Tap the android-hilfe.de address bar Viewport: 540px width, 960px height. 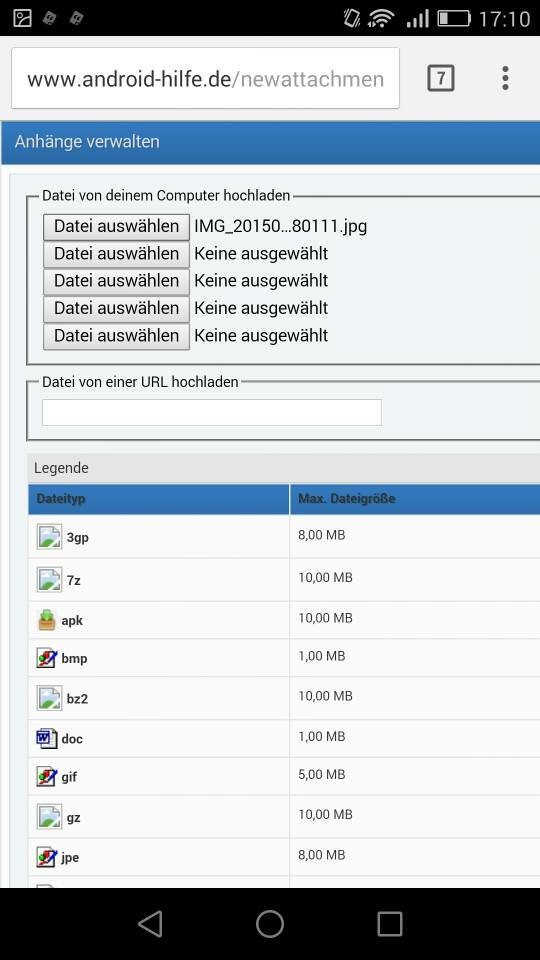pyautogui.click(x=205, y=79)
